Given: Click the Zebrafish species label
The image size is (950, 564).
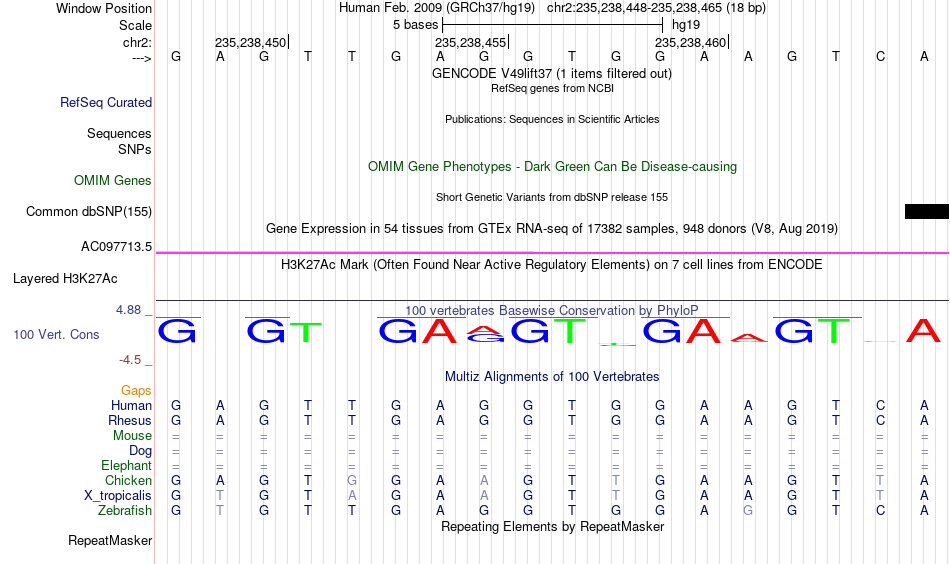Looking at the screenshot, I should 125,510.
